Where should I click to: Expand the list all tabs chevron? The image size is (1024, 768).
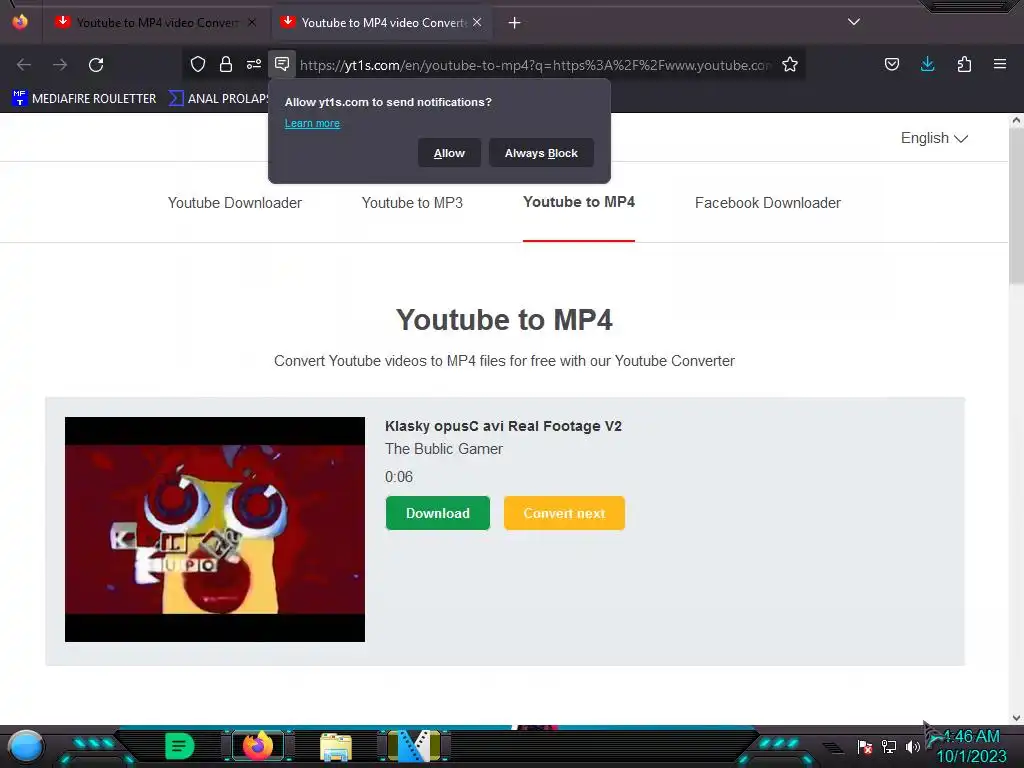[854, 22]
